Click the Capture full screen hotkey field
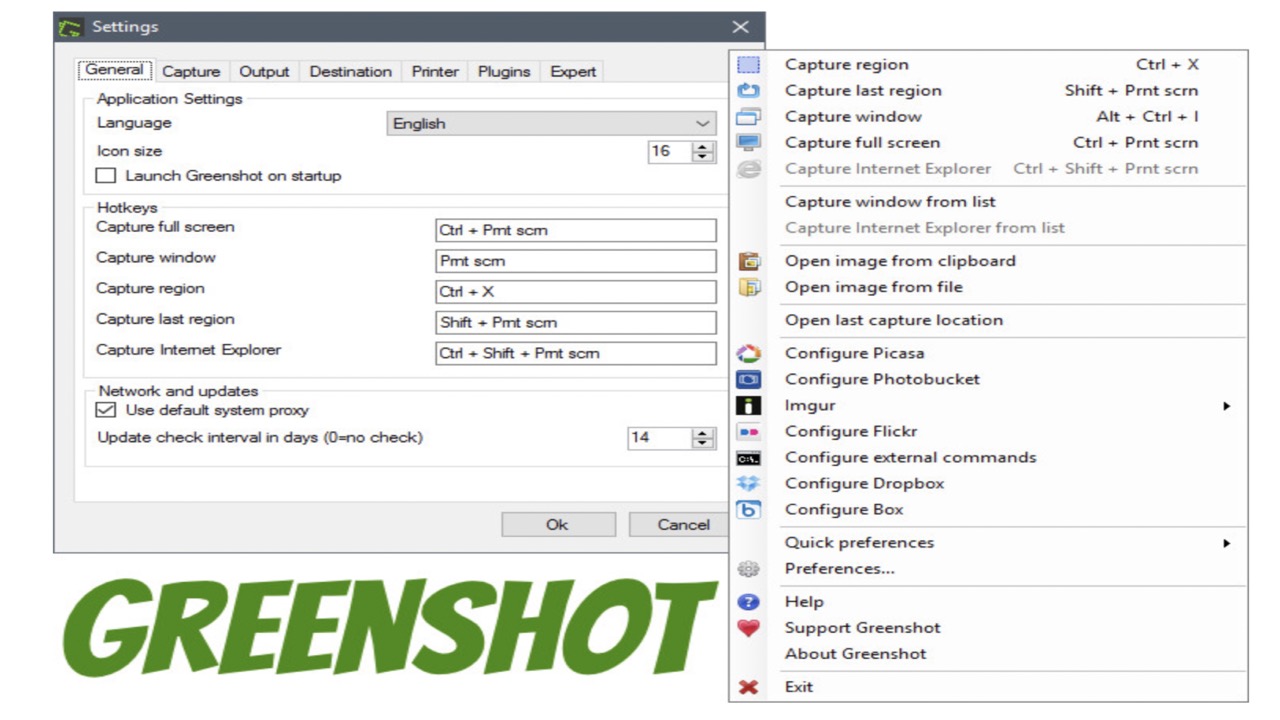This screenshot has width=1280, height=720. click(x=576, y=230)
